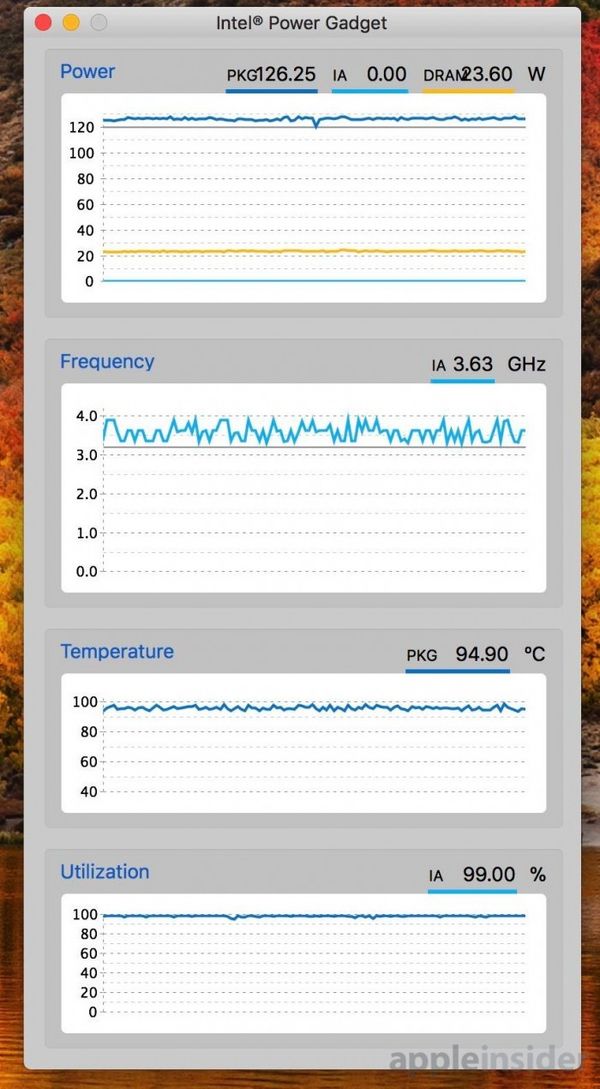Click the red close window button
Image resolution: width=600 pixels, height=1089 pixels.
tap(43, 22)
